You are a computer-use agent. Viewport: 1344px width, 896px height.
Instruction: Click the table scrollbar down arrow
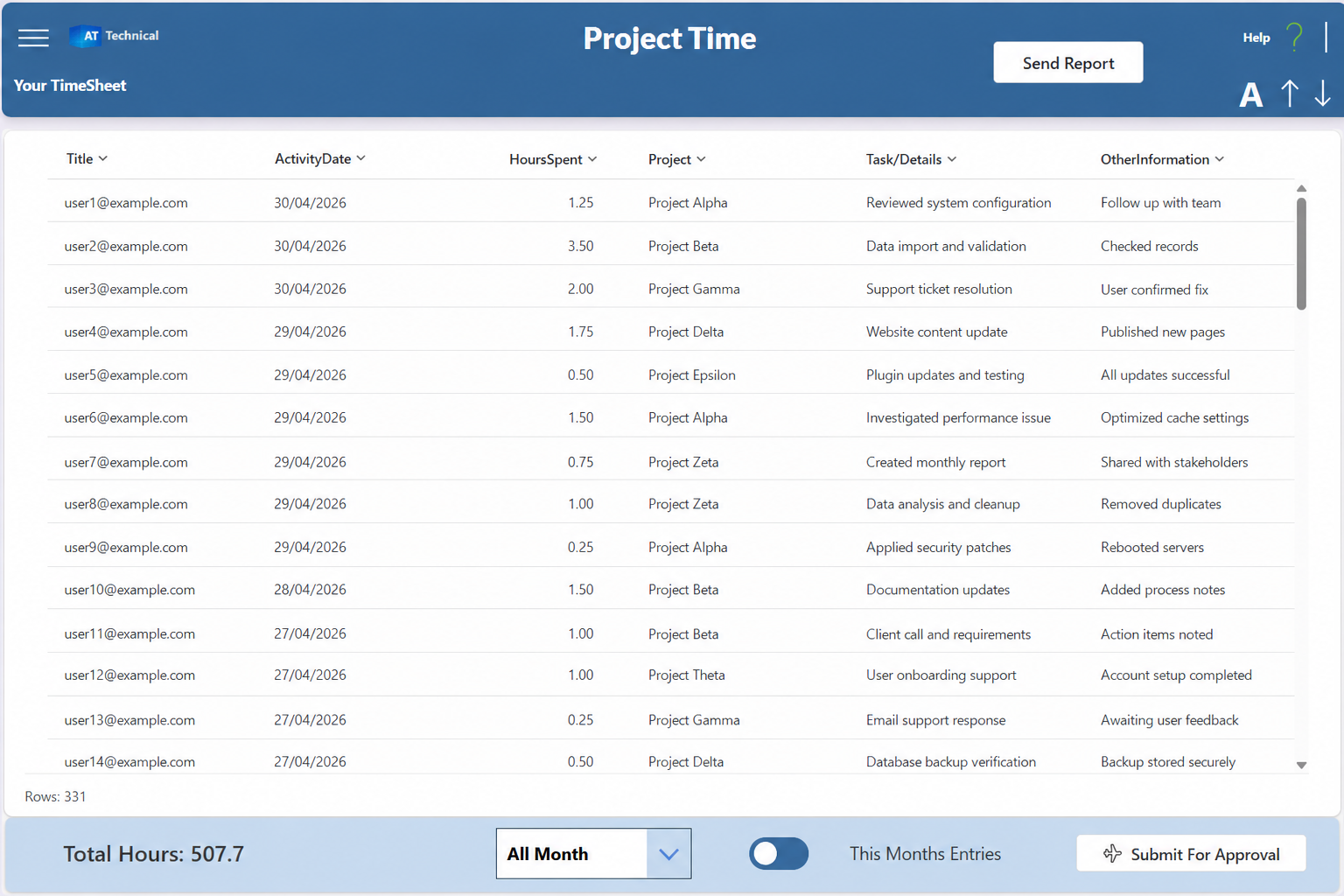(x=1301, y=765)
